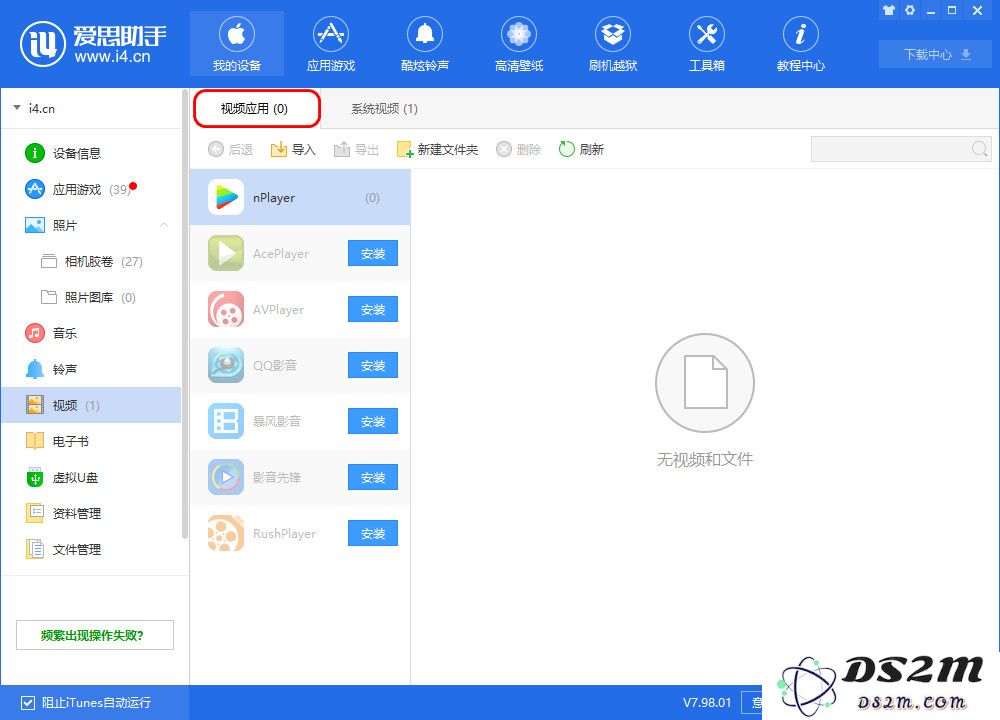
Task: Open 工具箱 toolbox
Action: point(707,43)
